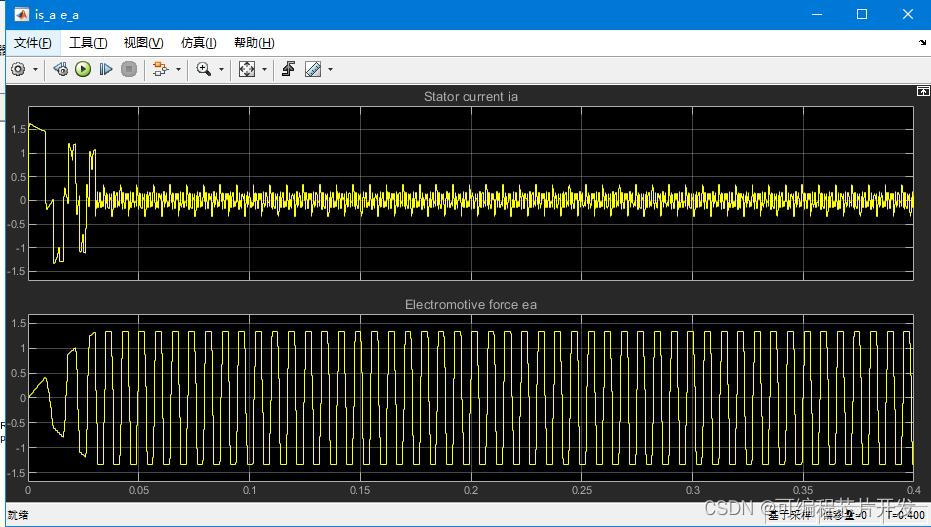Expand the measurements ruler dropdown arrow
This screenshot has width=931, height=527.
click(330, 70)
